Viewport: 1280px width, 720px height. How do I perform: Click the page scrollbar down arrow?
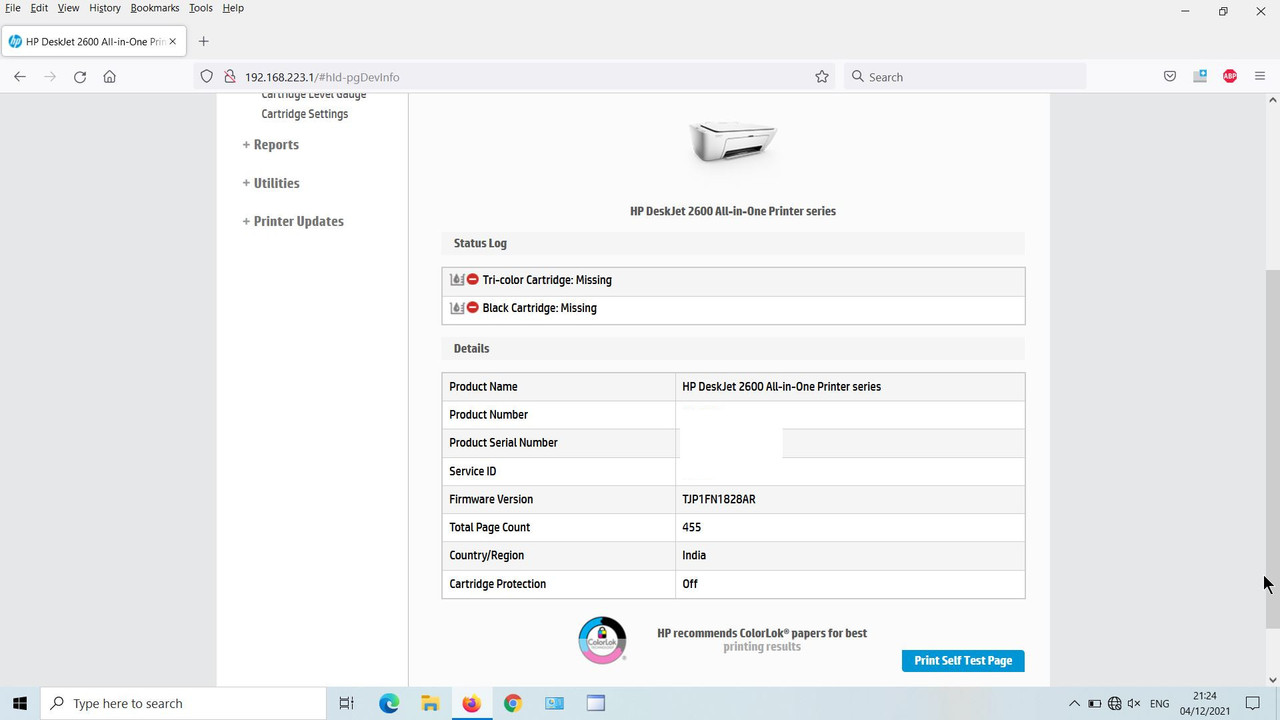[x=1272, y=680]
